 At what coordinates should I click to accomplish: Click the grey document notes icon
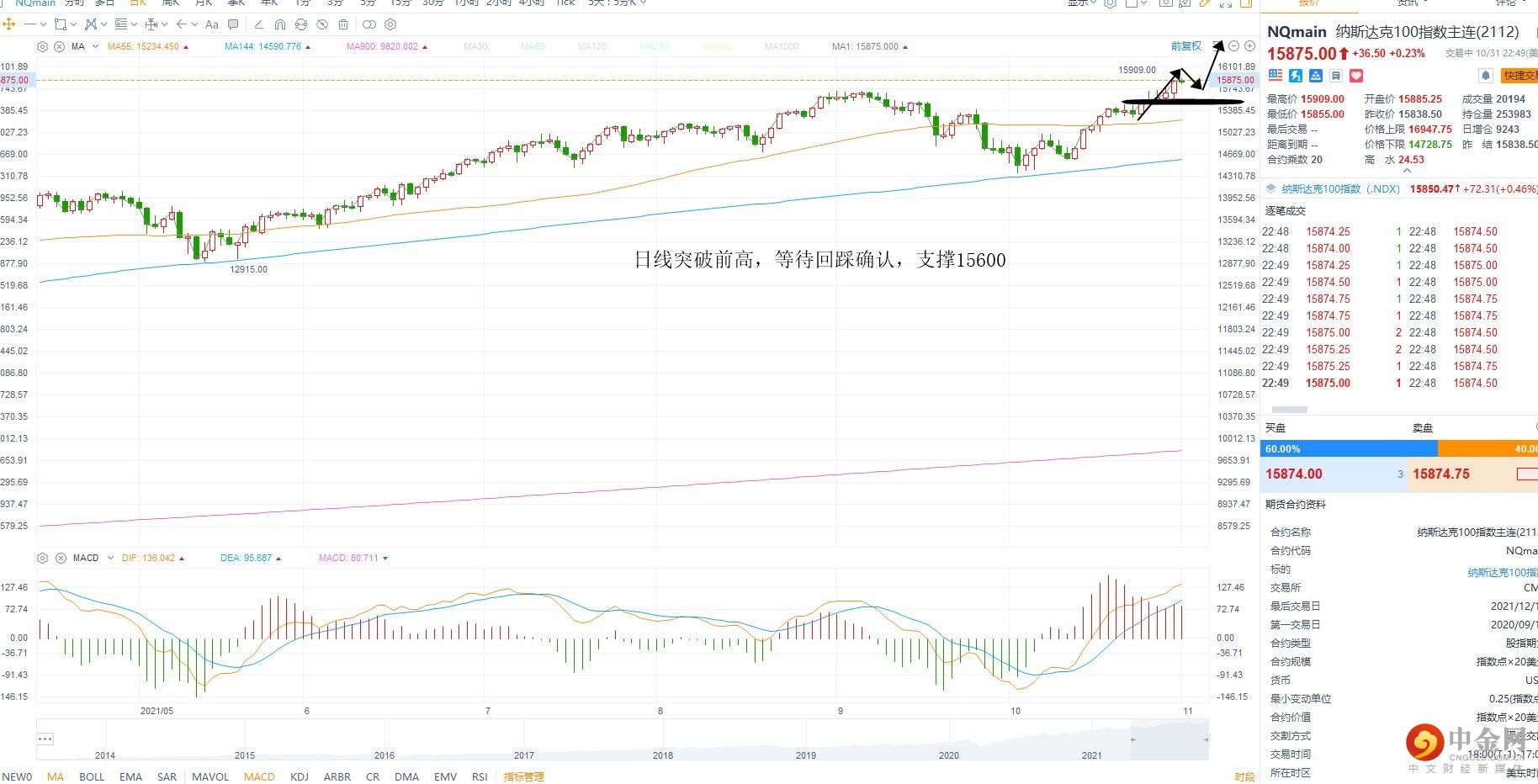coord(1336,76)
